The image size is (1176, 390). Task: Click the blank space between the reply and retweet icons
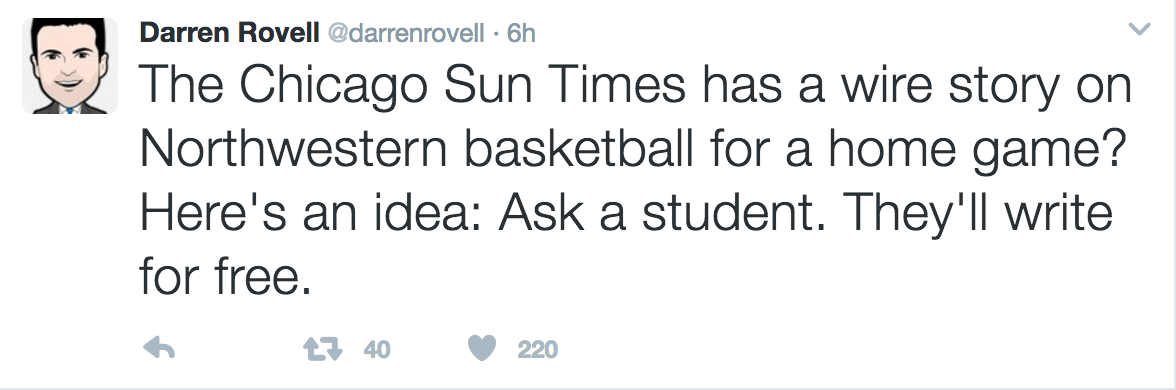point(238,349)
